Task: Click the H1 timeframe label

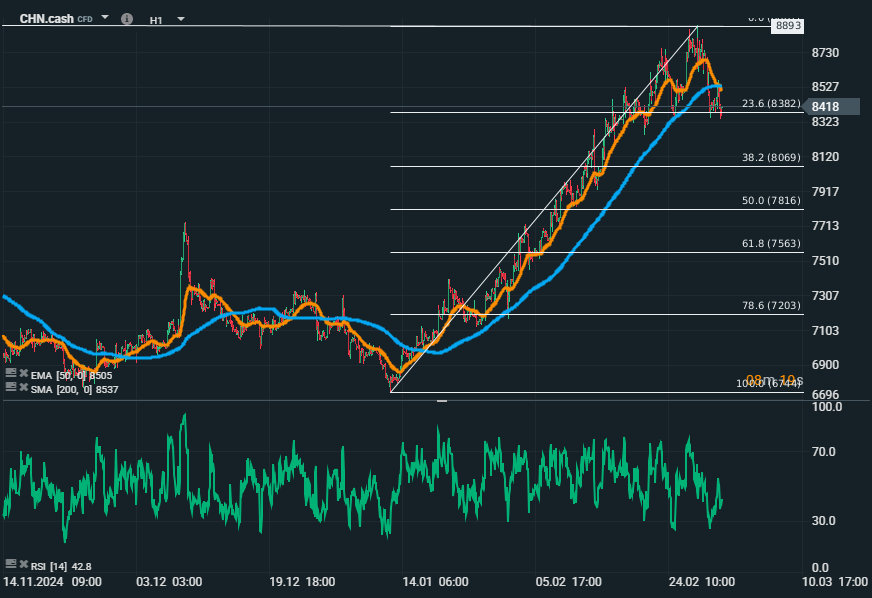Action: (156, 20)
